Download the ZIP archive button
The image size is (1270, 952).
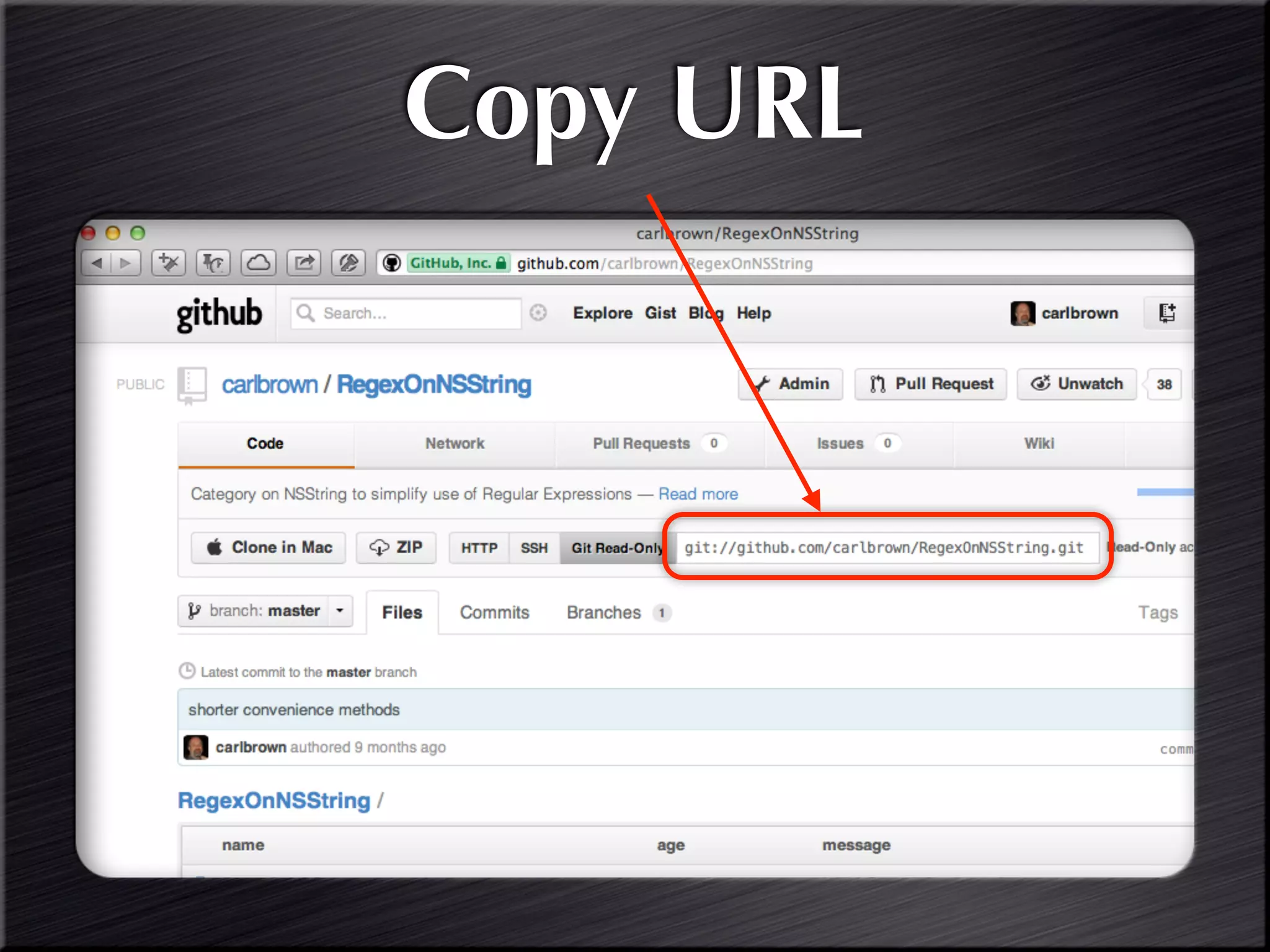click(396, 548)
